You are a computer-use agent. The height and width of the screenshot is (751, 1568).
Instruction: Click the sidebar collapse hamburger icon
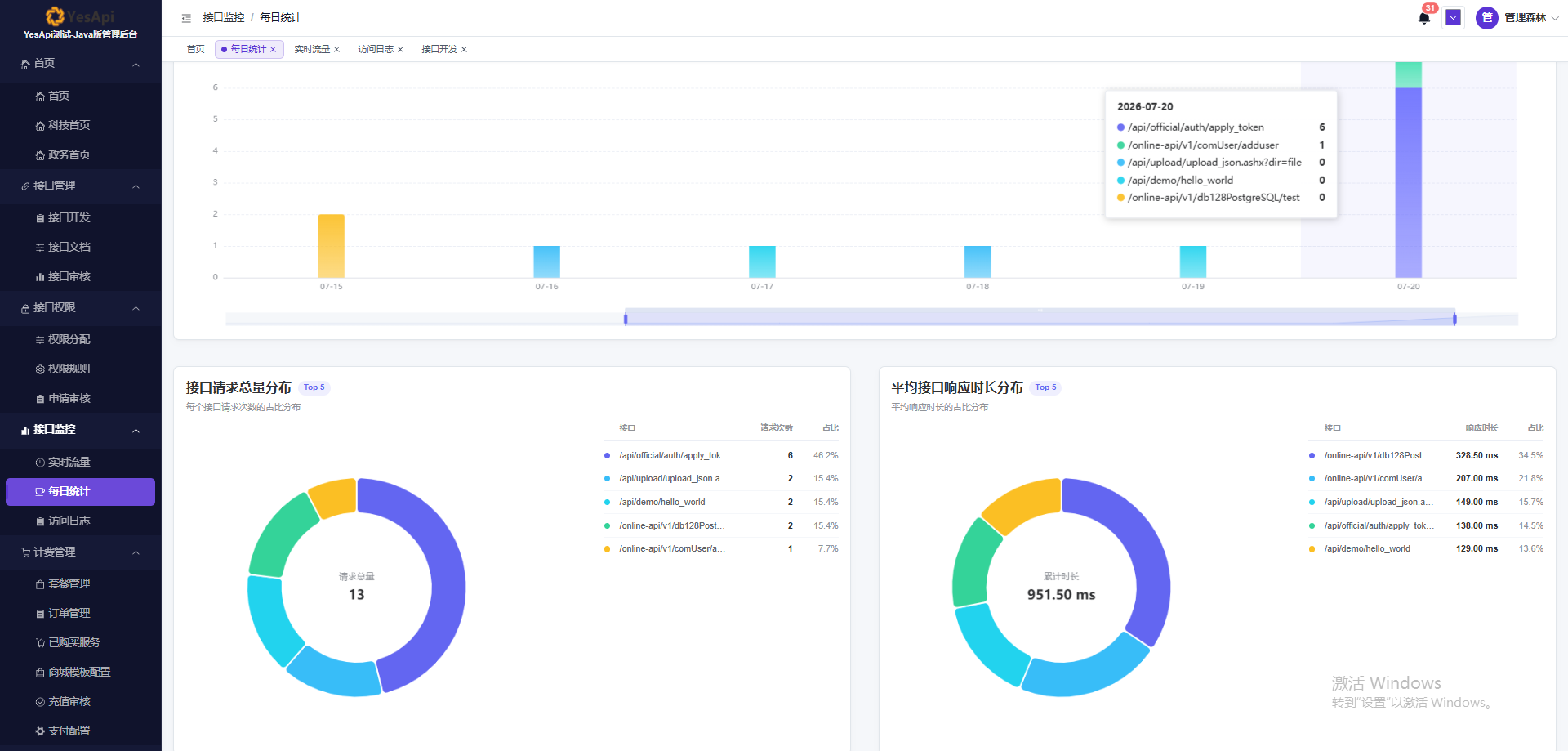(x=186, y=18)
